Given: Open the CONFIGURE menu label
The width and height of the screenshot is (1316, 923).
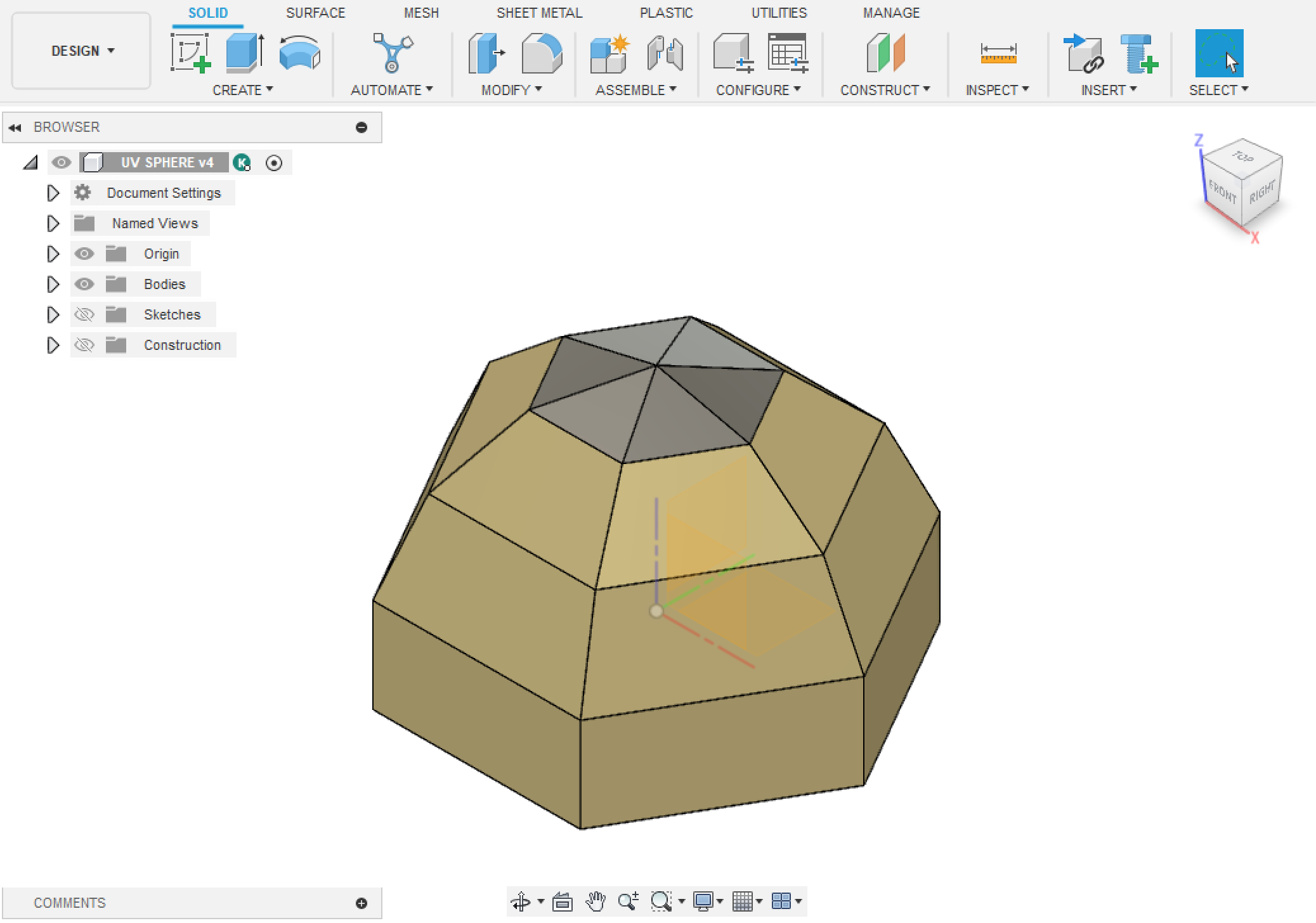Looking at the screenshot, I should click(759, 90).
